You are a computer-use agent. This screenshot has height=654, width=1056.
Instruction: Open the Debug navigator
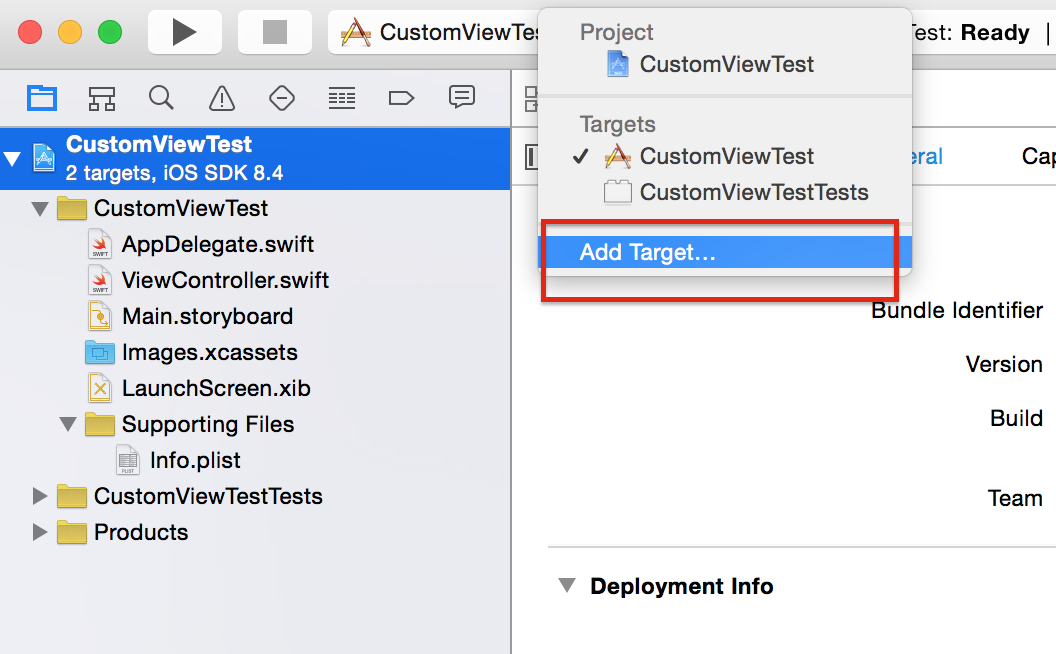(341, 98)
